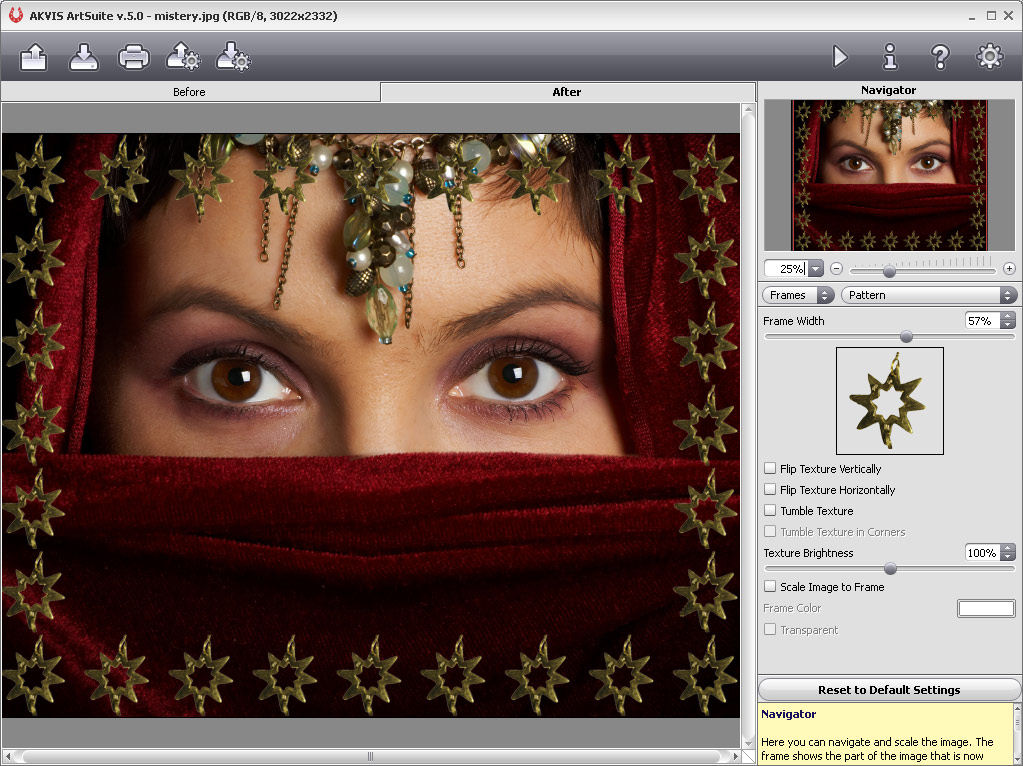Click the Print image icon

[134, 57]
